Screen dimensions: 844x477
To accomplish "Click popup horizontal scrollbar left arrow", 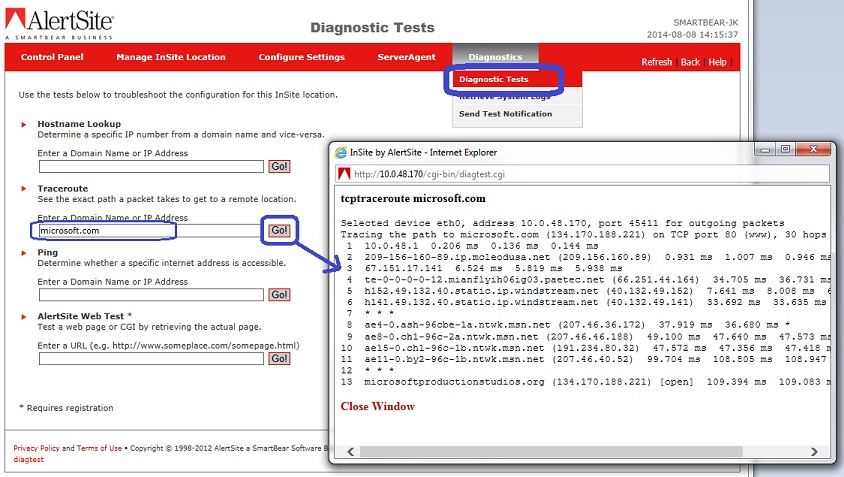I will pos(350,452).
